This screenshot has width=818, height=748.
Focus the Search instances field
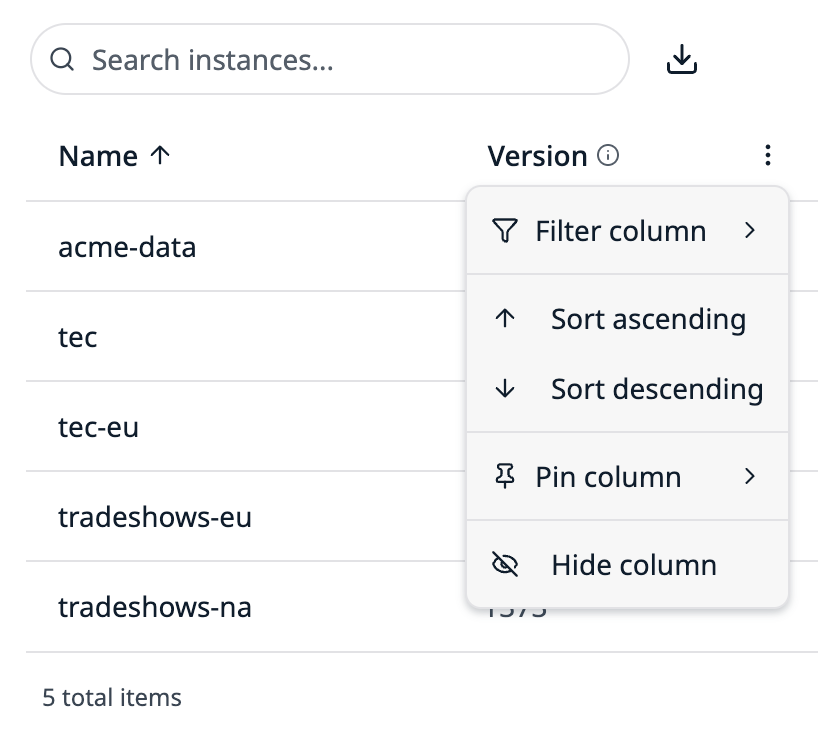[330, 59]
